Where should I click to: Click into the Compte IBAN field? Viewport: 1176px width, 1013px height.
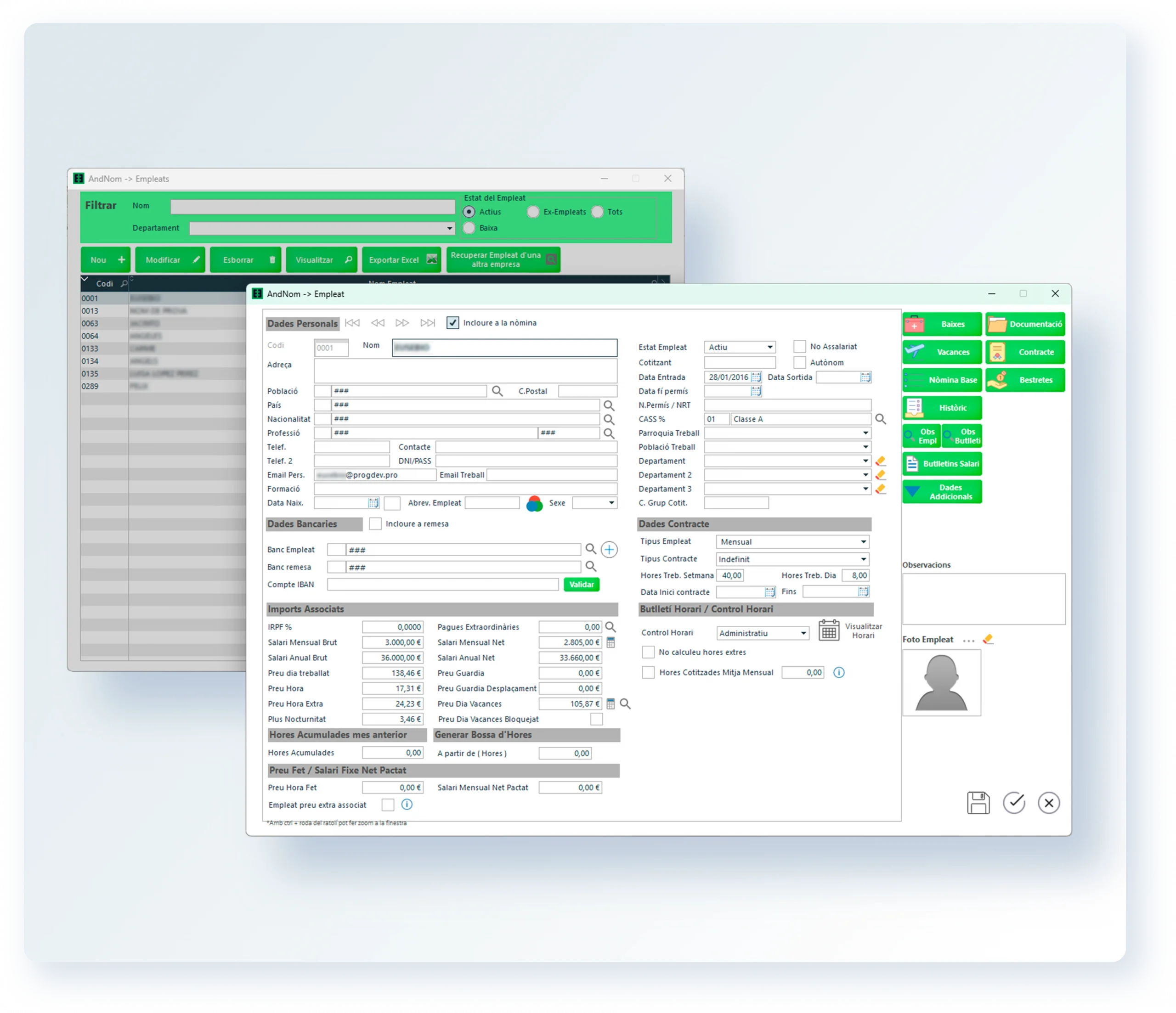tap(443, 585)
